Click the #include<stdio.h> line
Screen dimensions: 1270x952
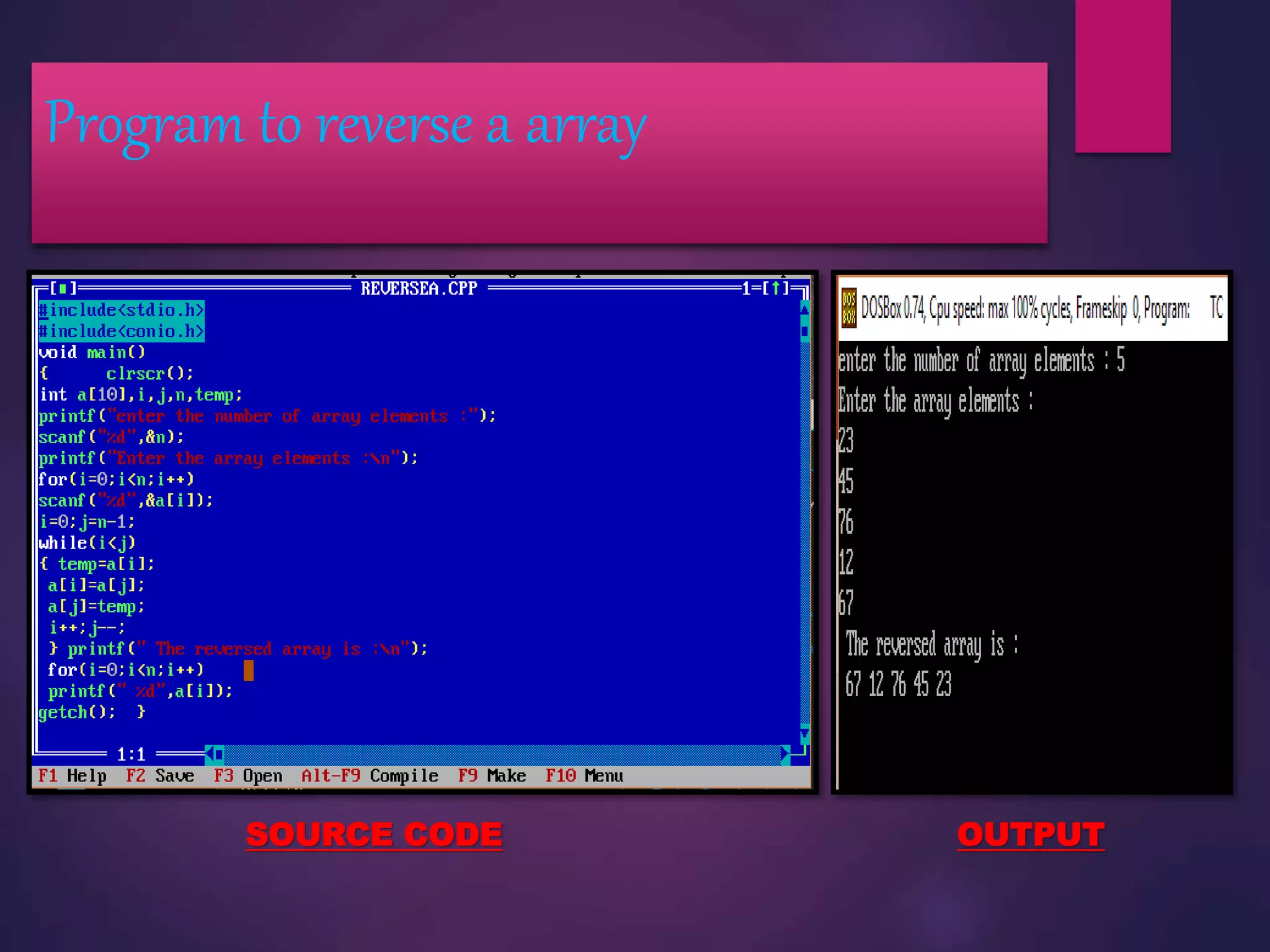pos(122,309)
